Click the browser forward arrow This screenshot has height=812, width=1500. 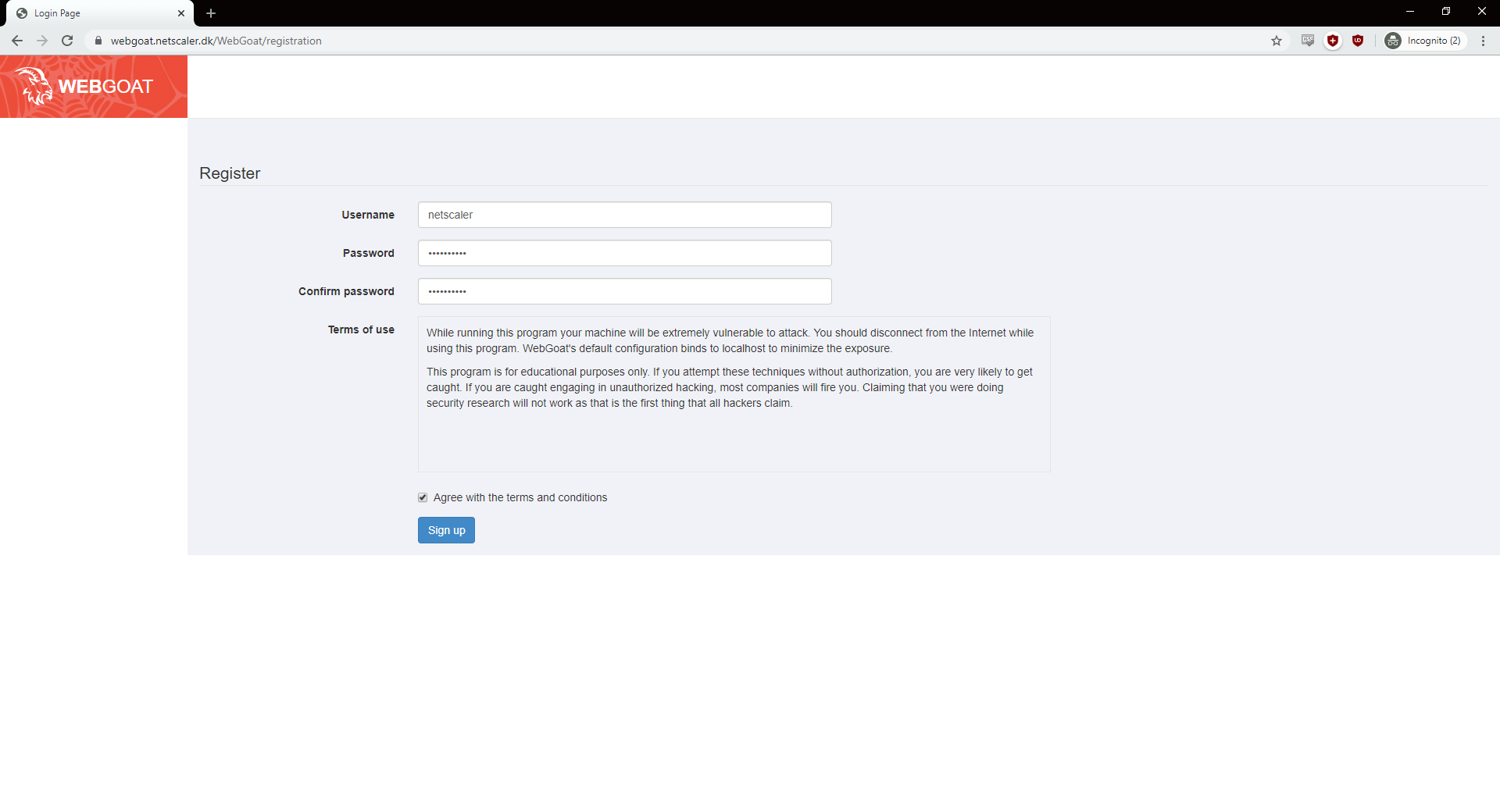42,41
